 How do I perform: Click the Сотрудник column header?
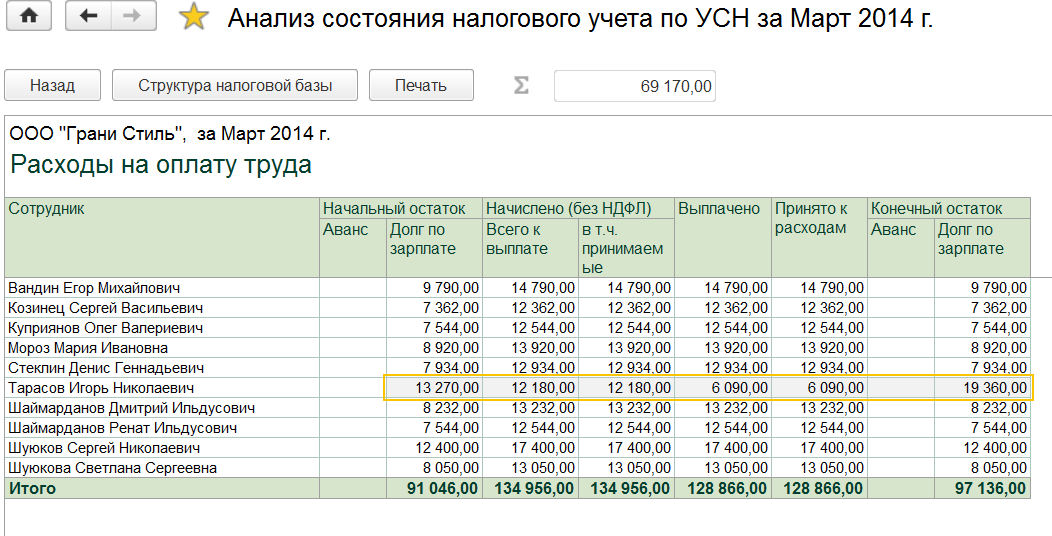[x=47, y=208]
